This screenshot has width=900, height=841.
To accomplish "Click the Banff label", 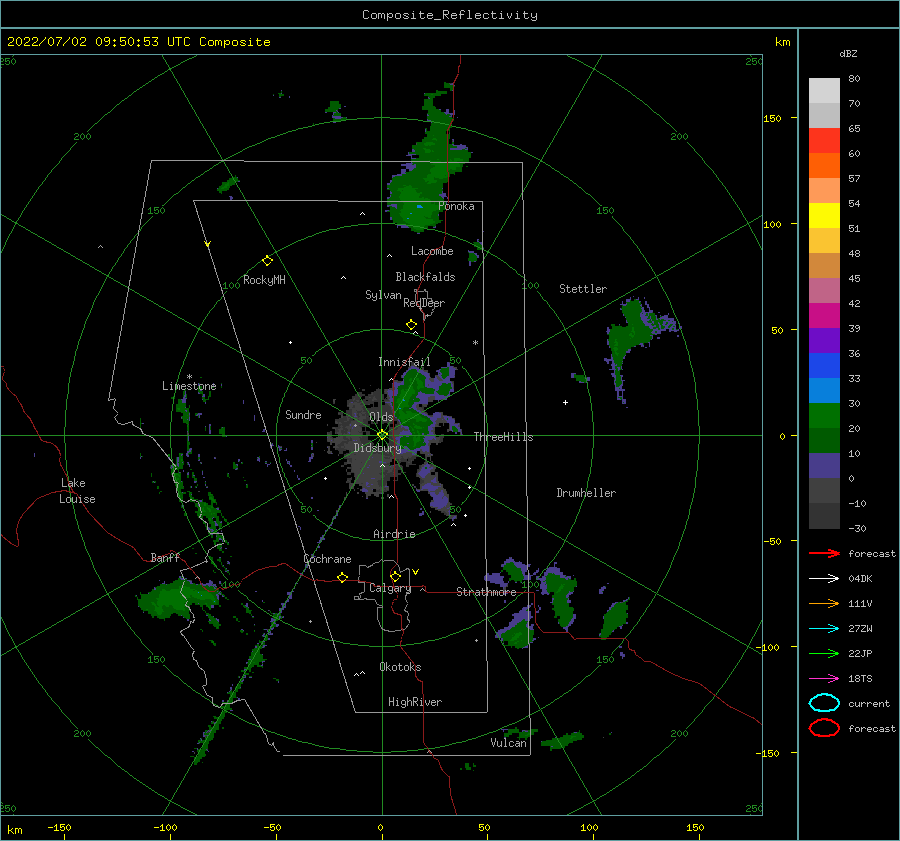I will click(165, 557).
